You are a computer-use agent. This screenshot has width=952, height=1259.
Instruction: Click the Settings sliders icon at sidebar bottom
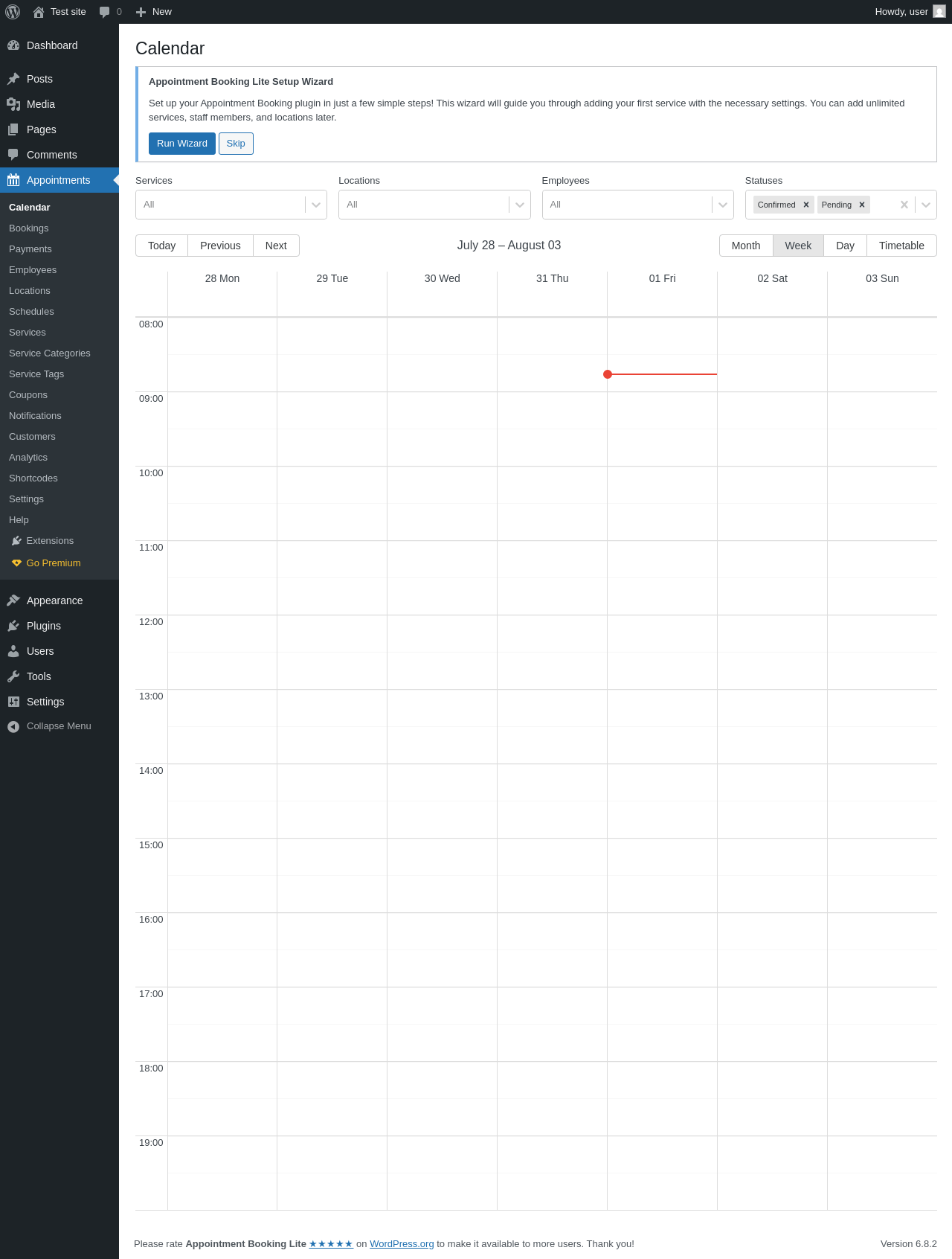[x=13, y=702]
